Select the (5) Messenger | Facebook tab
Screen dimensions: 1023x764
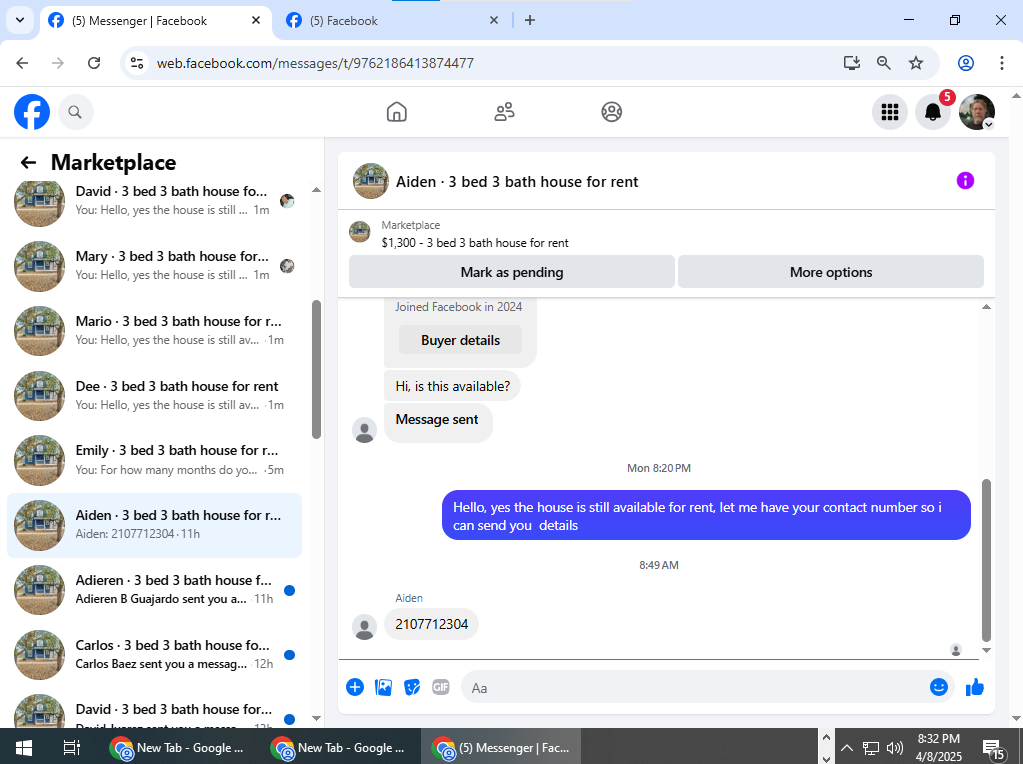[155, 21]
